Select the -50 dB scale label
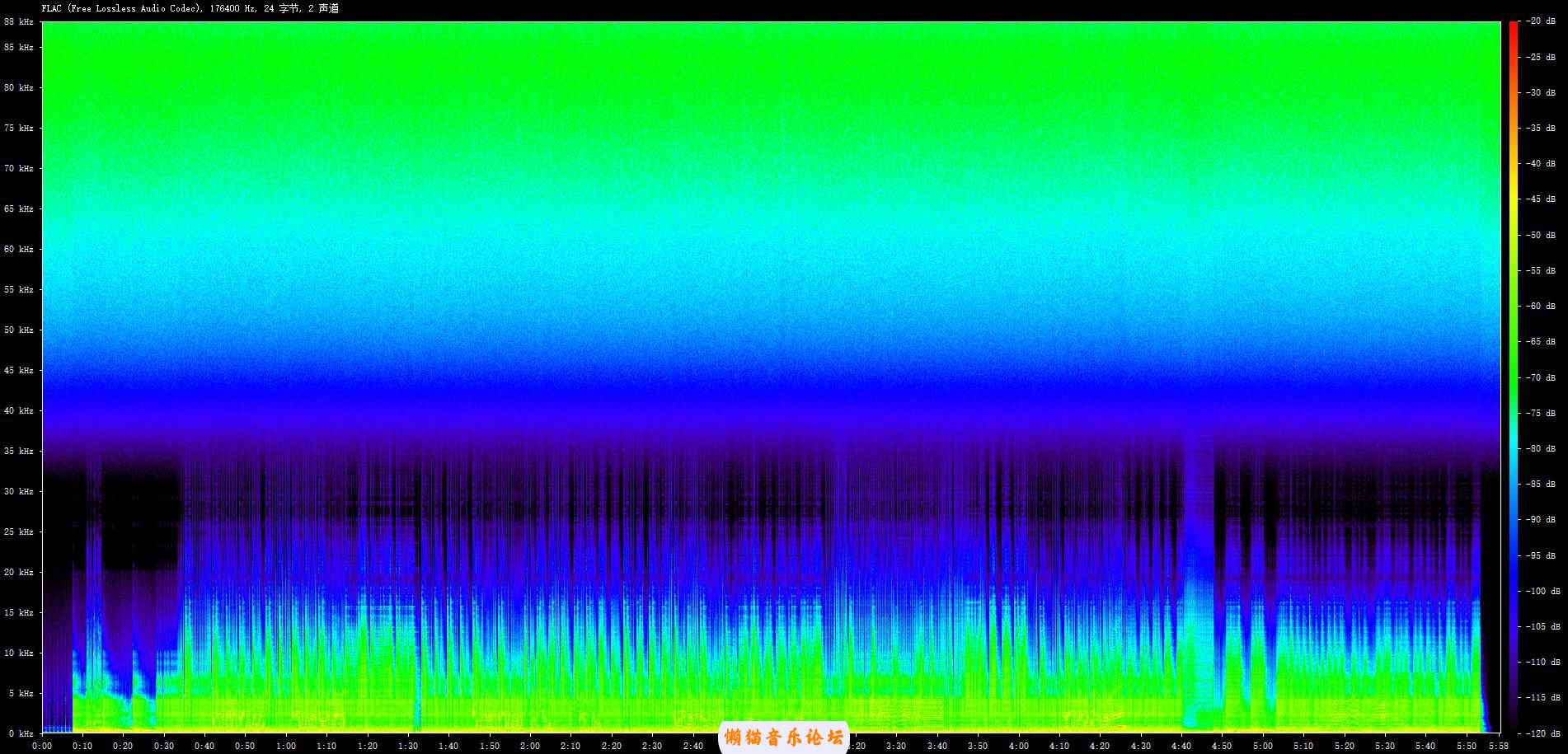Viewport: 1568px width, 754px height. (x=1540, y=235)
